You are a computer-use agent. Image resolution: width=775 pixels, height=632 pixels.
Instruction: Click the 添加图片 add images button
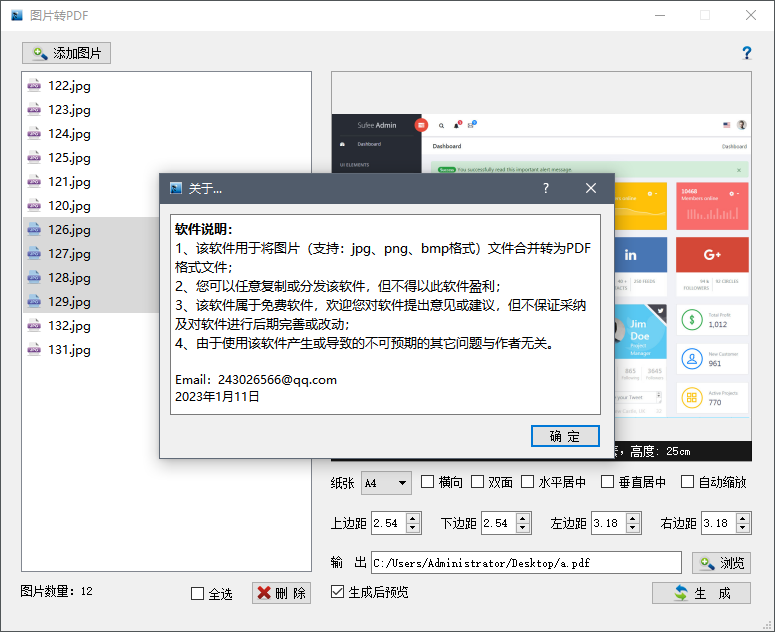click(66, 53)
